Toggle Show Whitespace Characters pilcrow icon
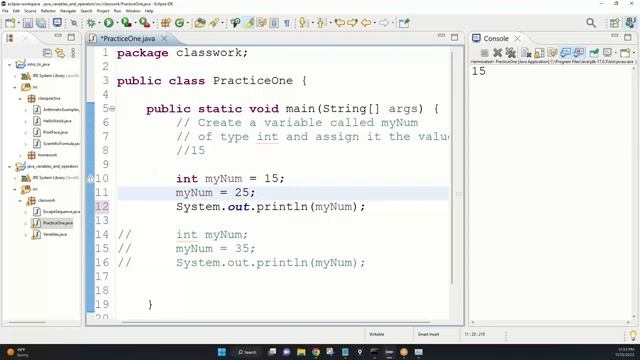This screenshot has height=360, width=640. tap(287, 23)
